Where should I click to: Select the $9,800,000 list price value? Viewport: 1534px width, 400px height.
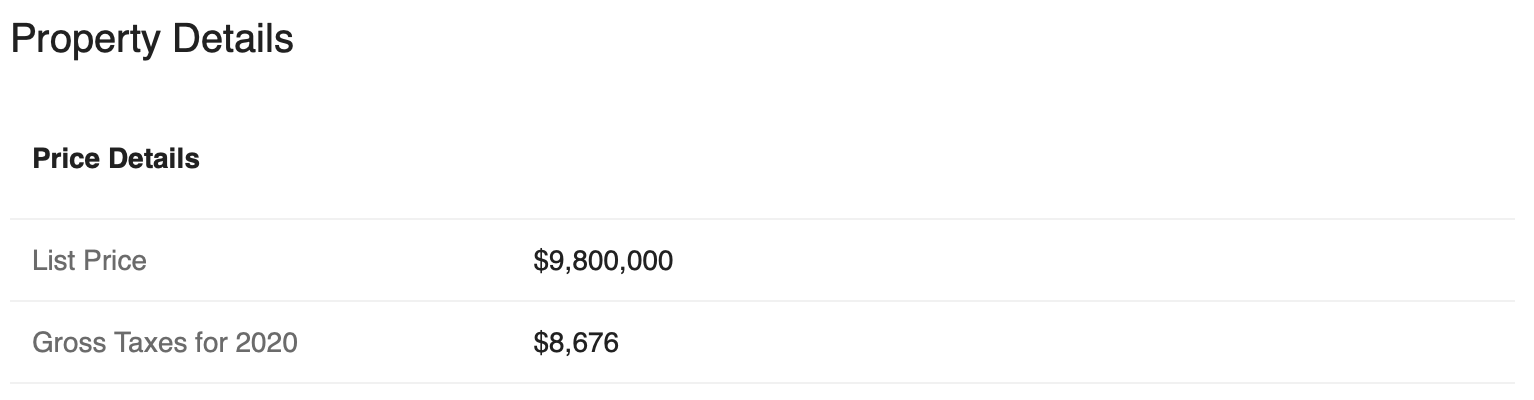pos(603,262)
